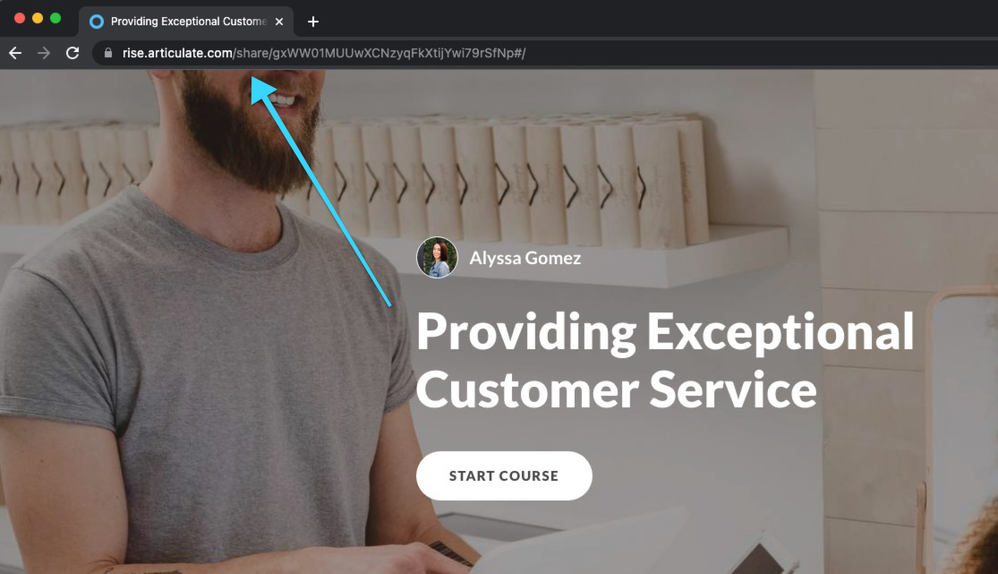The image size is (998, 574).
Task: Select the Providing Exceptional Customer Service tab
Action: pos(186,22)
